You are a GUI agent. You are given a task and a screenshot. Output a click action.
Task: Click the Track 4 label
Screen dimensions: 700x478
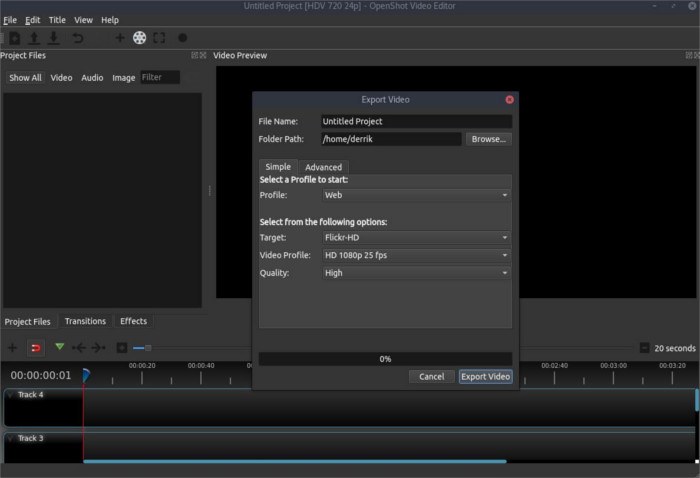(31, 395)
